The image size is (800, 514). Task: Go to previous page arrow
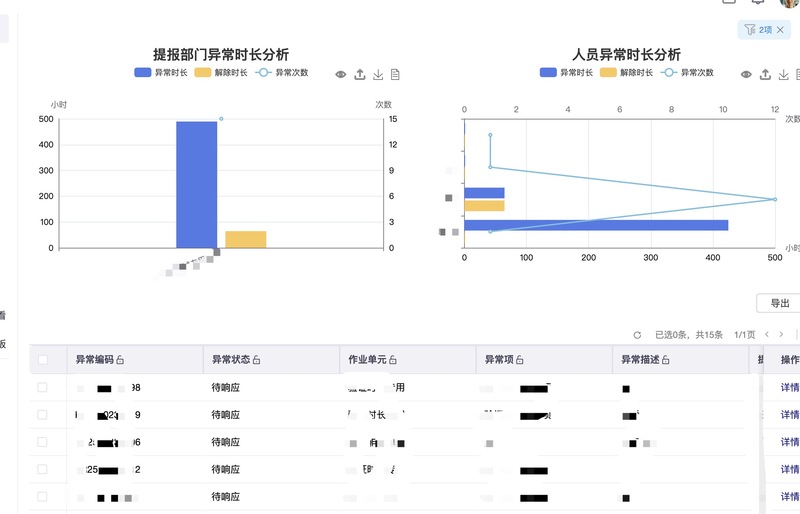[x=766, y=334]
